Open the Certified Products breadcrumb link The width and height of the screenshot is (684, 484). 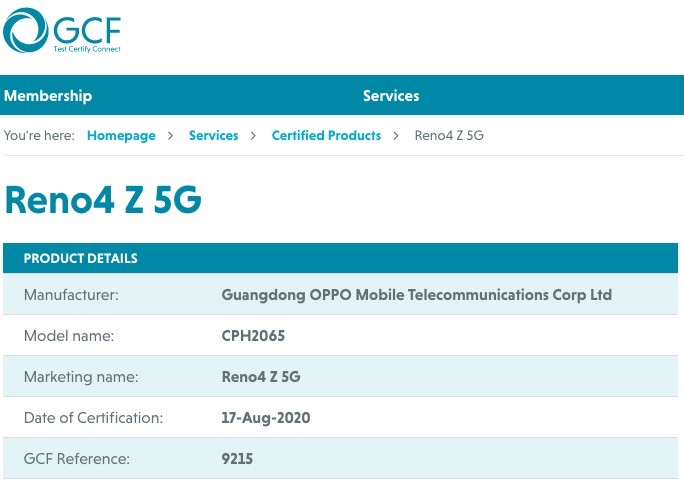coord(326,136)
